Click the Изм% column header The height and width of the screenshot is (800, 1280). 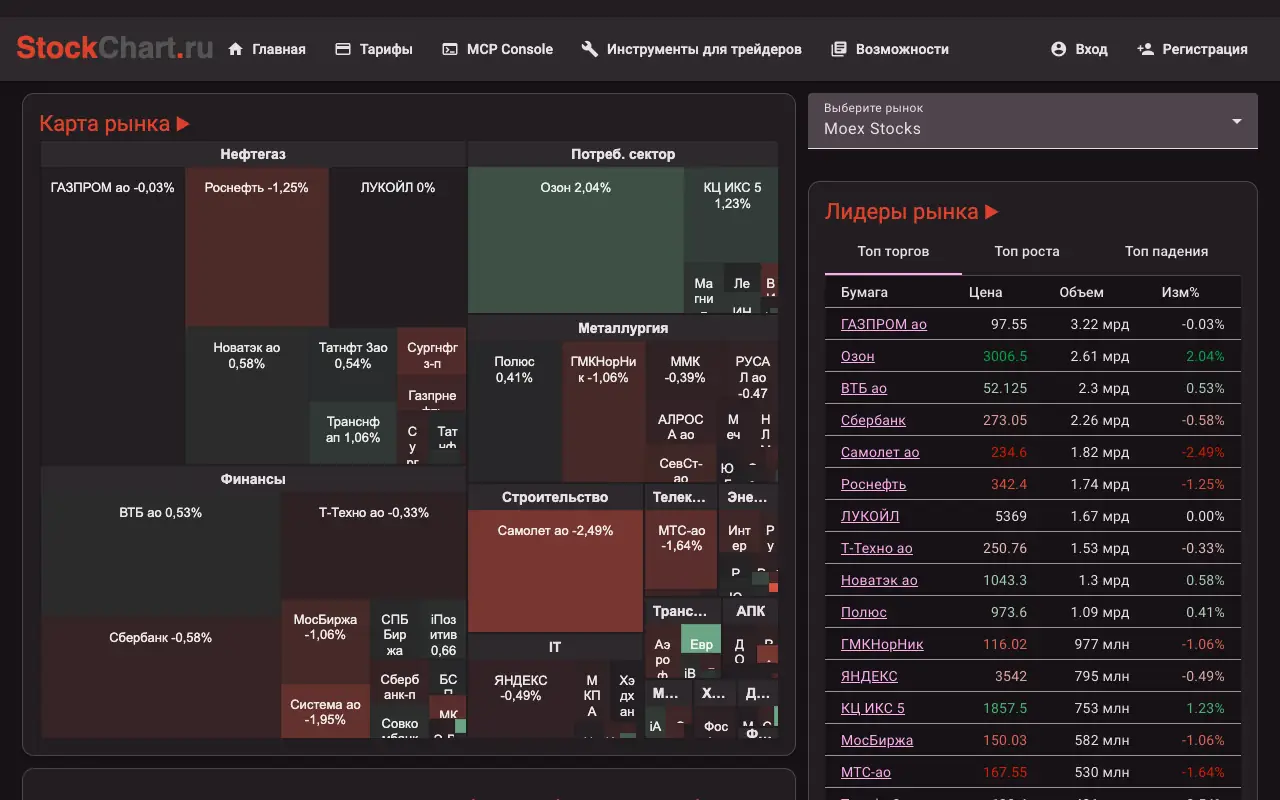pyautogui.click(x=1180, y=292)
